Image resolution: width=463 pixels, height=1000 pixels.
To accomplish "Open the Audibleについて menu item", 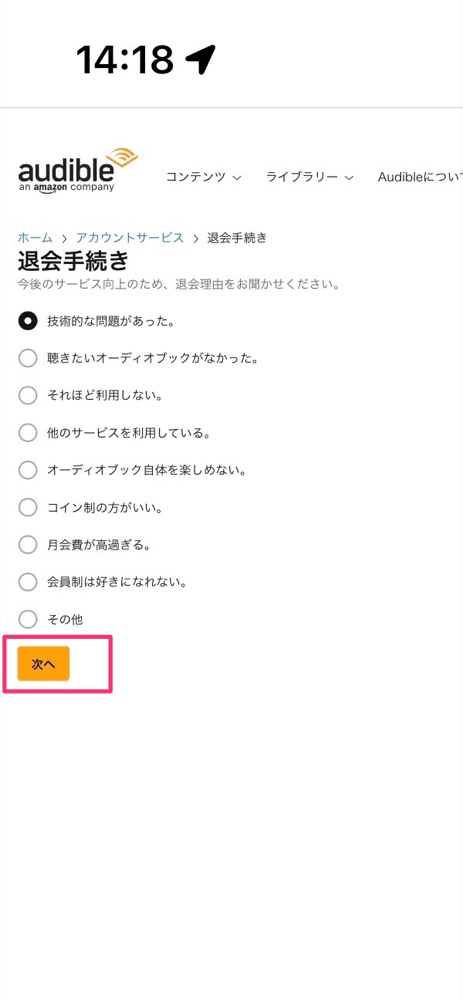I will point(420,177).
